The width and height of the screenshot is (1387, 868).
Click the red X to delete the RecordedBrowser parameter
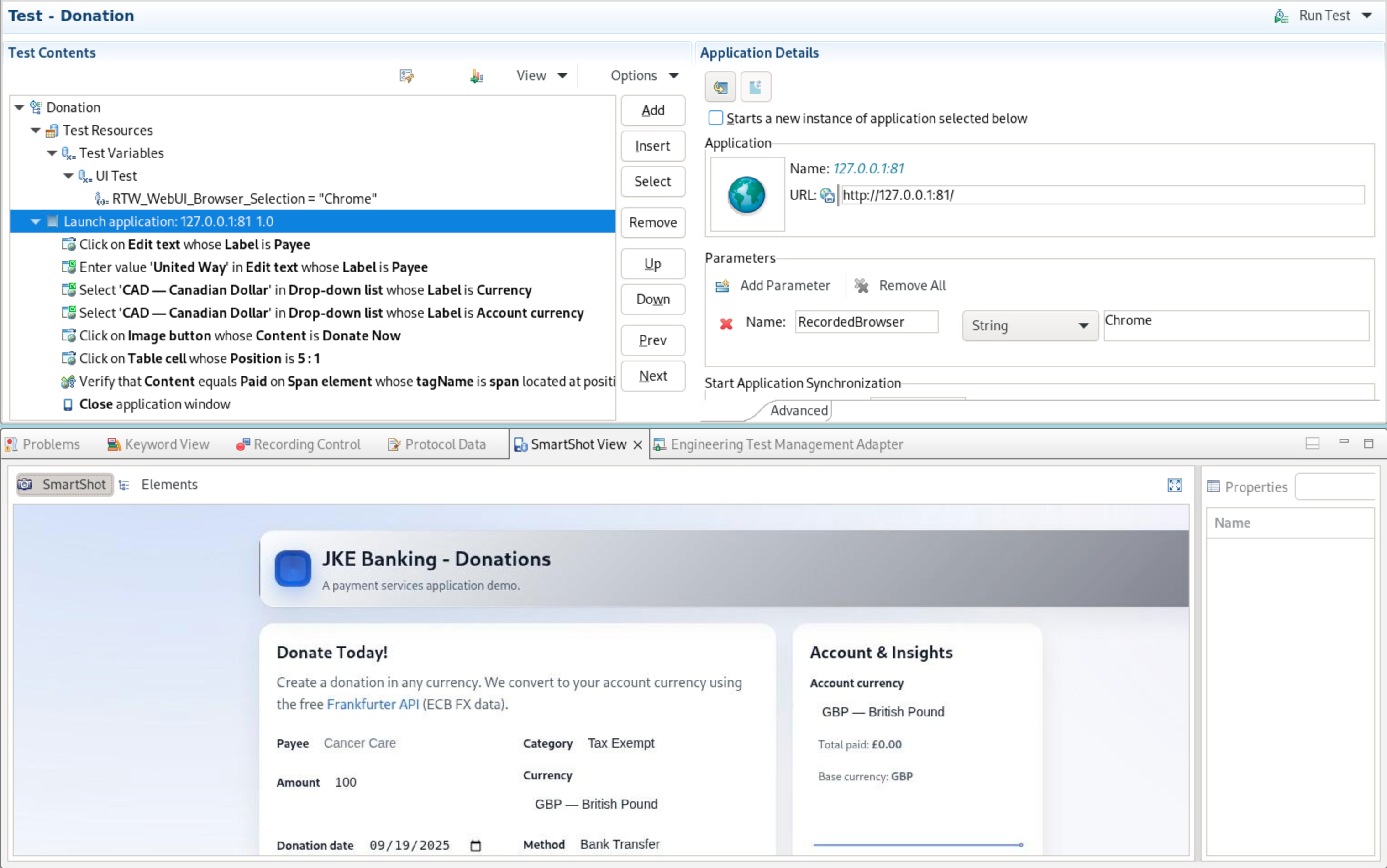(726, 324)
